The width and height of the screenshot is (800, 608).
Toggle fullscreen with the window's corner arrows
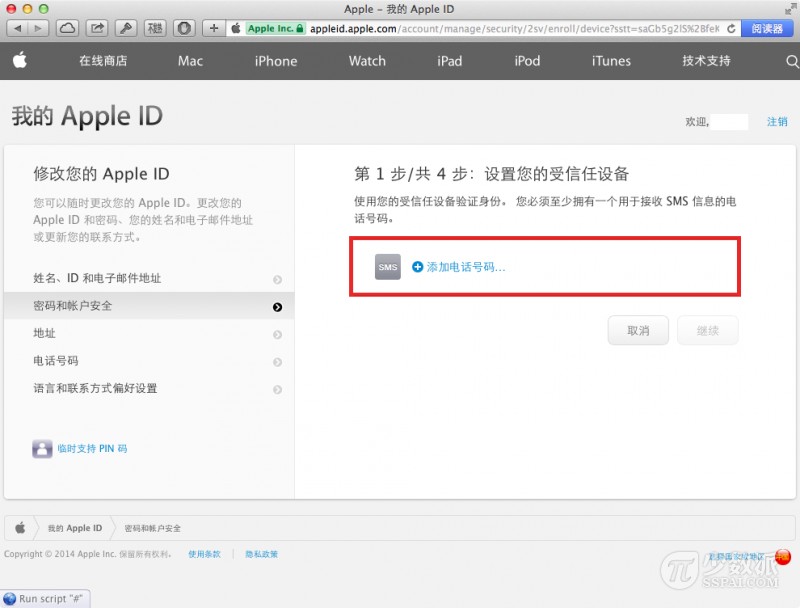[790, 9]
